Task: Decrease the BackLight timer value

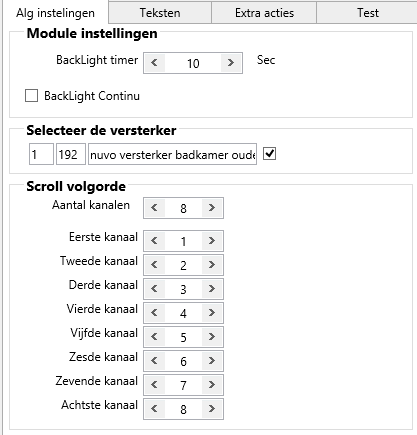Action: tap(154, 63)
